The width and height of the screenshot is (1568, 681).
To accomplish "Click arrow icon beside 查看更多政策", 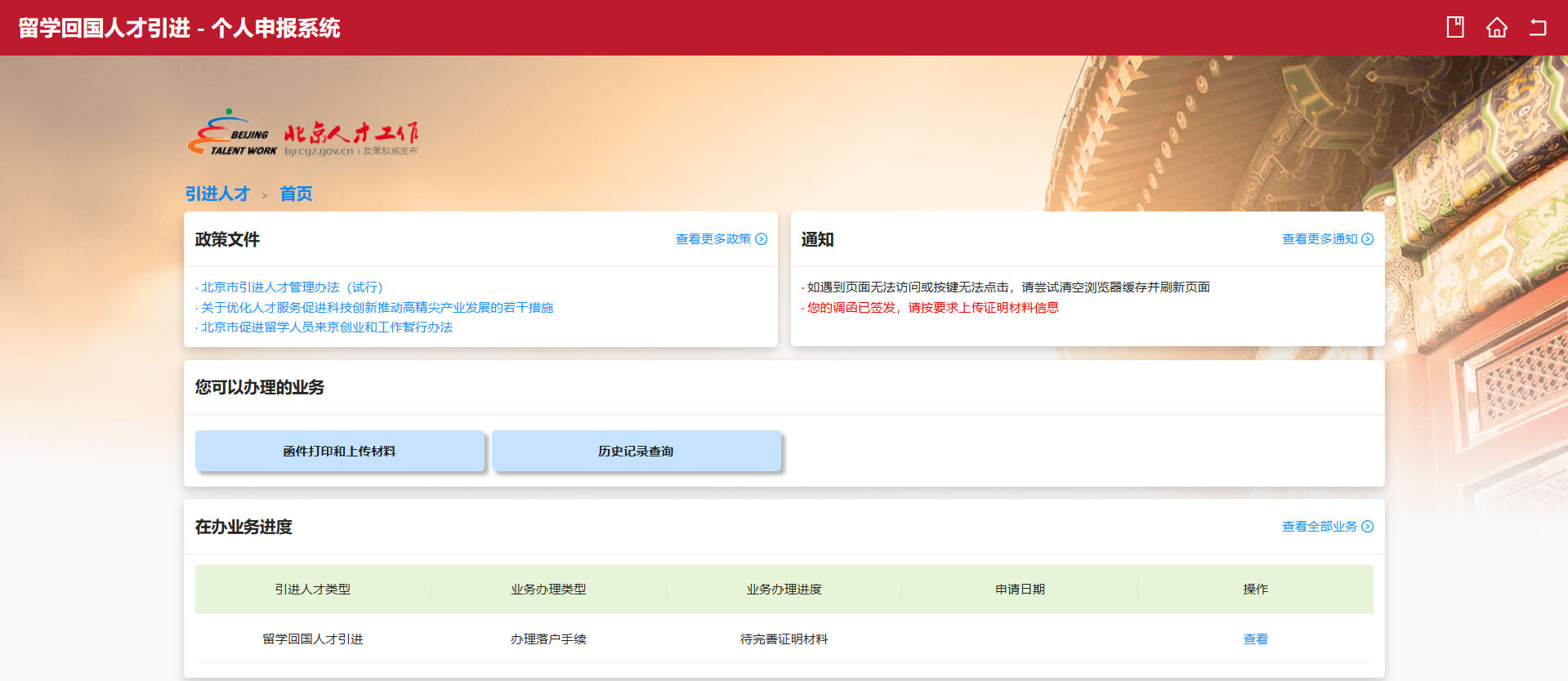I will point(762,239).
